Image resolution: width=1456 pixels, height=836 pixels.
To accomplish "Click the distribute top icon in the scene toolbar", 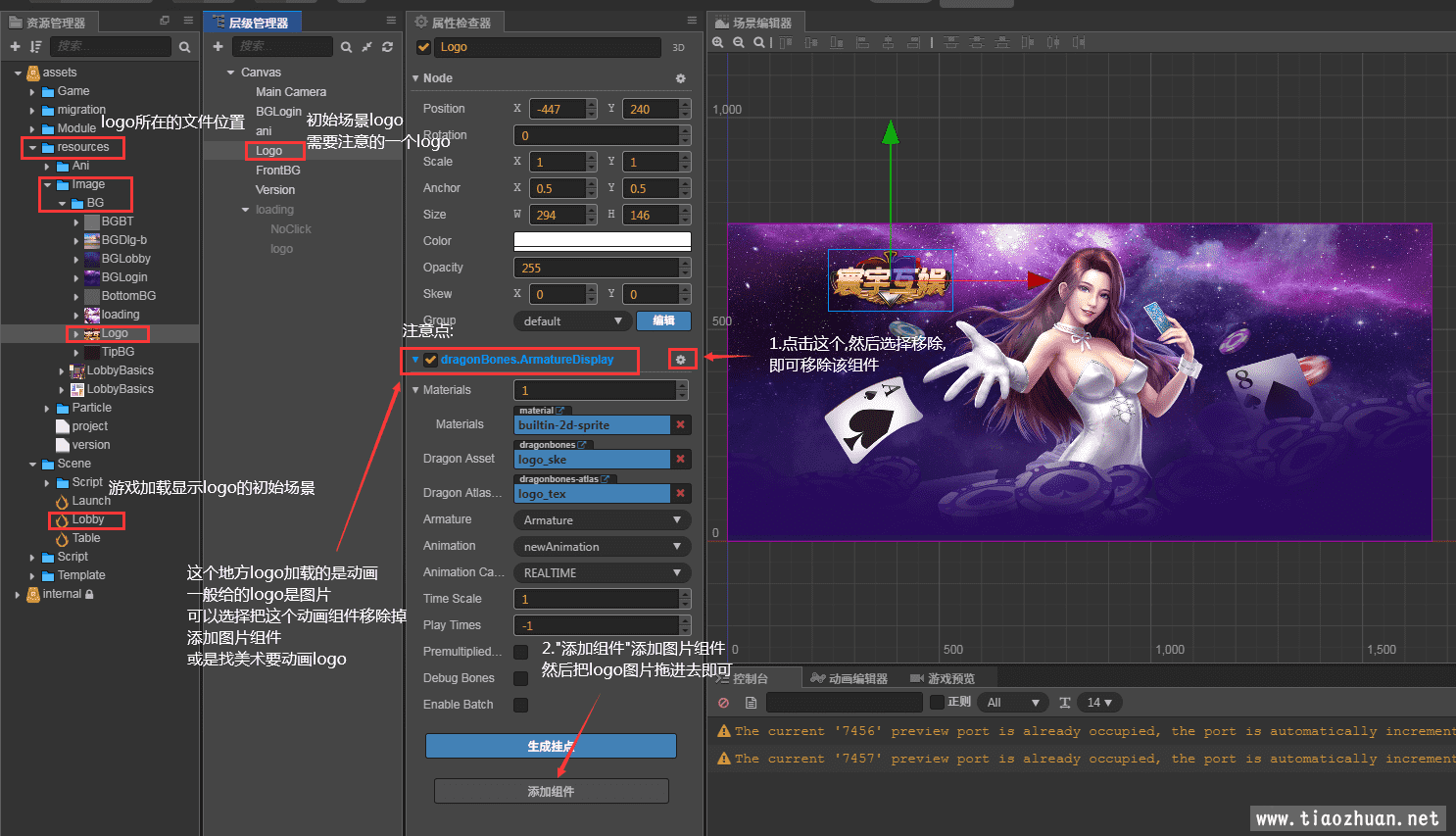I will point(949,42).
